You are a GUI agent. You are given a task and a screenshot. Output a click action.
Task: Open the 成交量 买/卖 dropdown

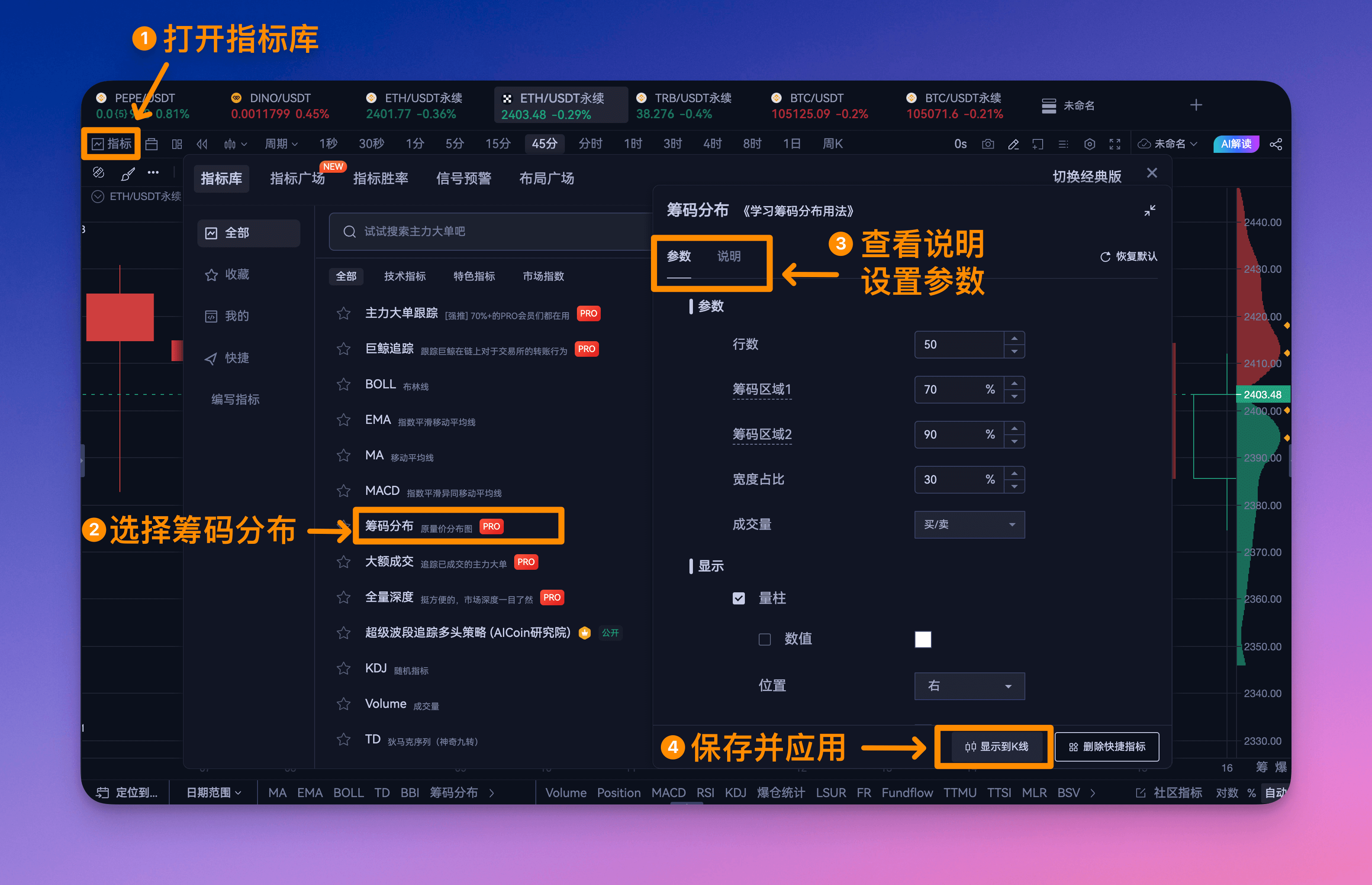pyautogui.click(x=969, y=525)
